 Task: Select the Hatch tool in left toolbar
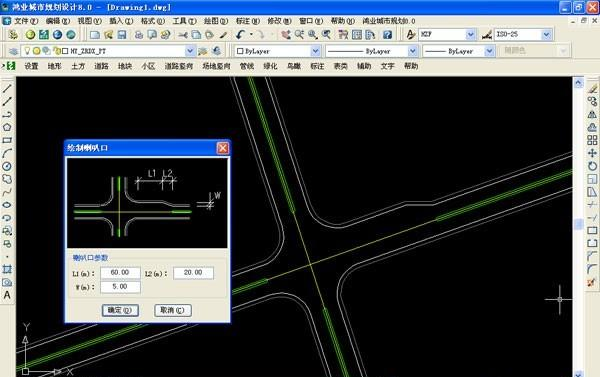[x=7, y=269]
